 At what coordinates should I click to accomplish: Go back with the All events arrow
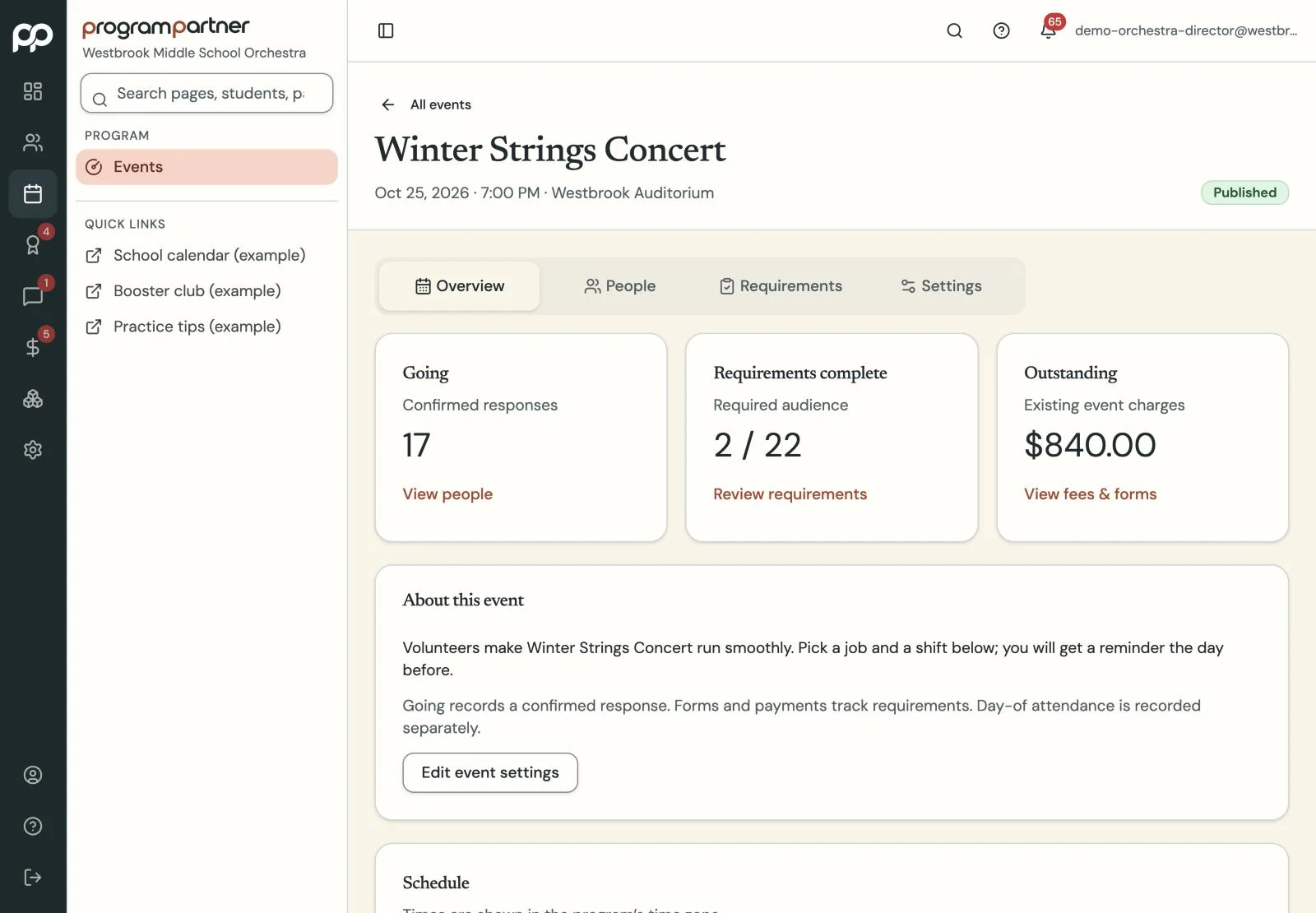coord(388,104)
